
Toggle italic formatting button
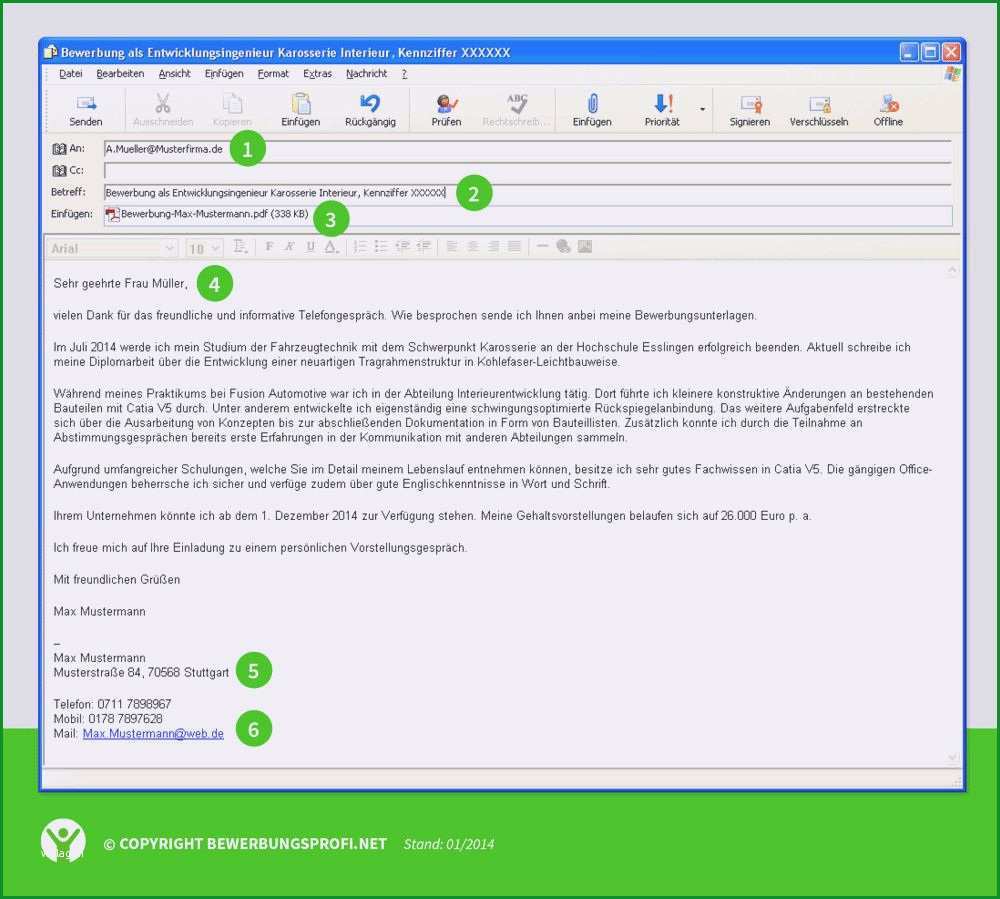290,247
